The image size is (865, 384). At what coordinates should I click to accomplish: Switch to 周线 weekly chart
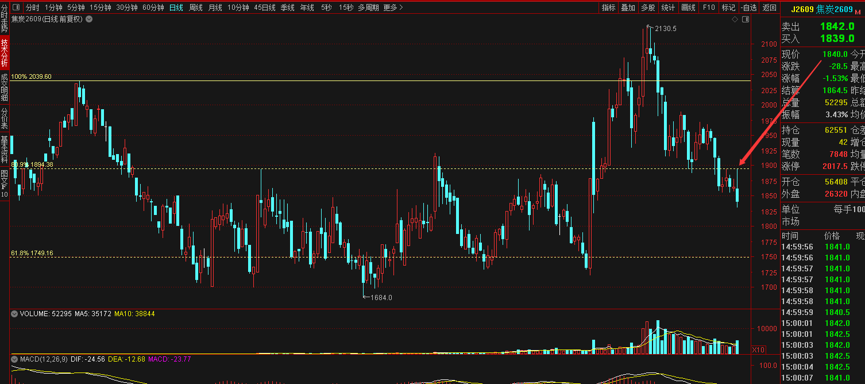(x=195, y=8)
